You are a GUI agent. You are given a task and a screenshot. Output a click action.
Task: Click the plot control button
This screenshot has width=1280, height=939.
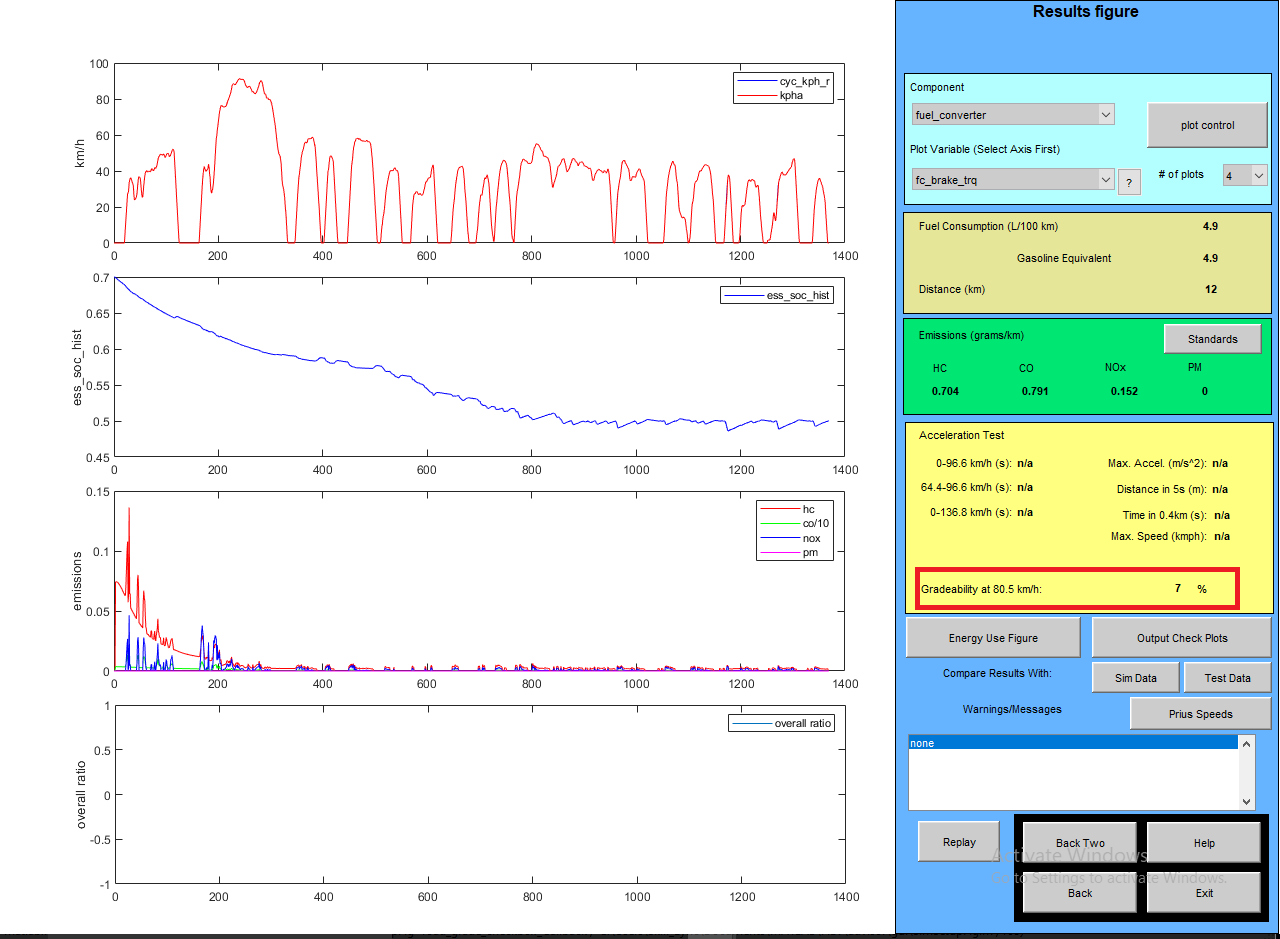pyautogui.click(x=1207, y=125)
